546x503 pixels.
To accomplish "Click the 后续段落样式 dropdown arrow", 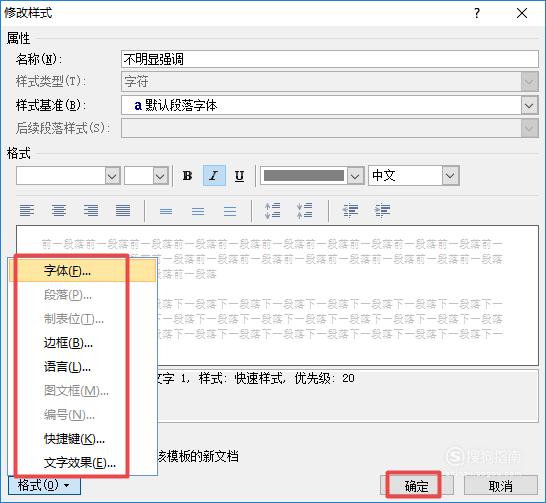I will [529, 128].
